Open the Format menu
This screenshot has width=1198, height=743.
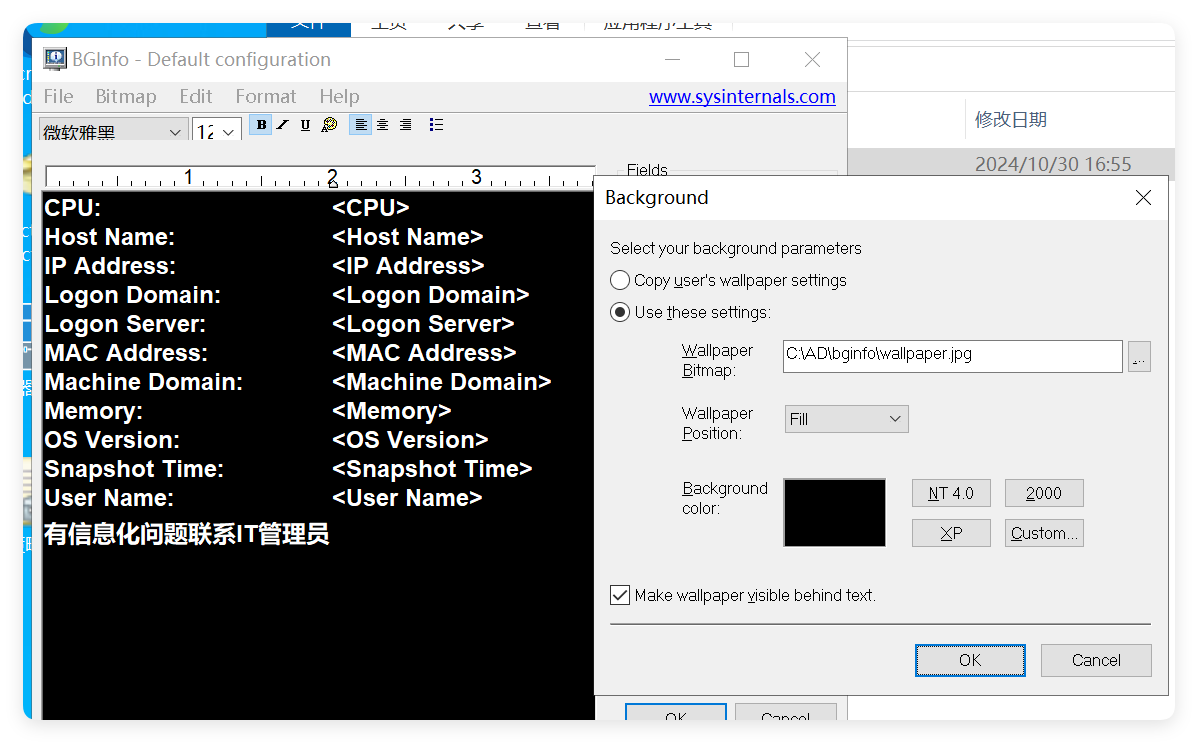pyautogui.click(x=265, y=96)
